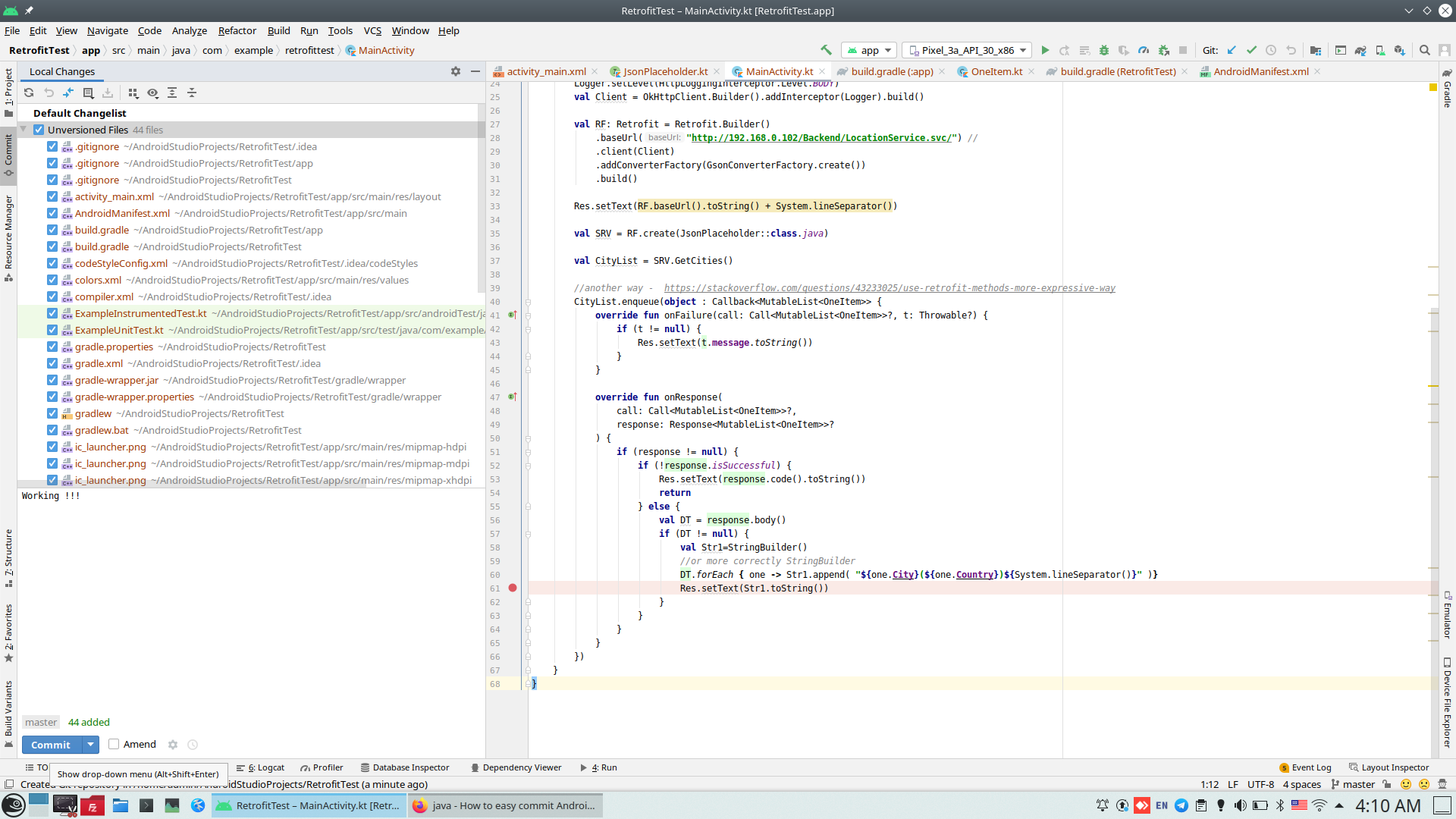Open the Pixel_3a_API_30_x86 device dropdown
The width and height of the screenshot is (1456, 819).
968,50
